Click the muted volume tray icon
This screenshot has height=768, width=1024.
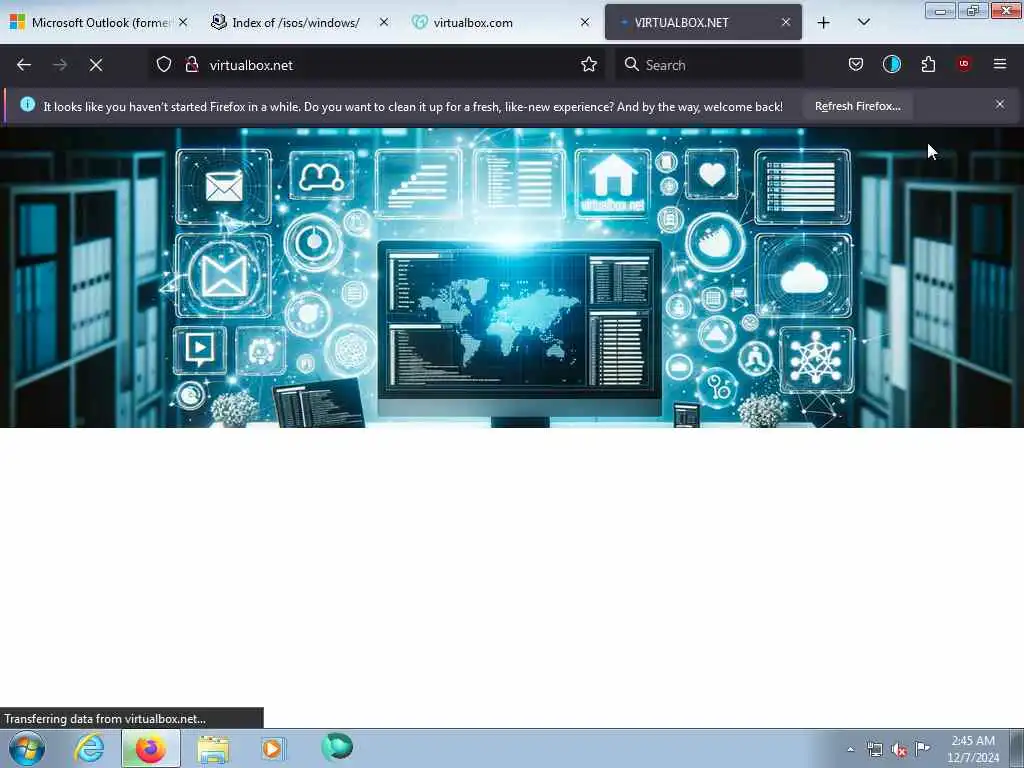pos(899,750)
